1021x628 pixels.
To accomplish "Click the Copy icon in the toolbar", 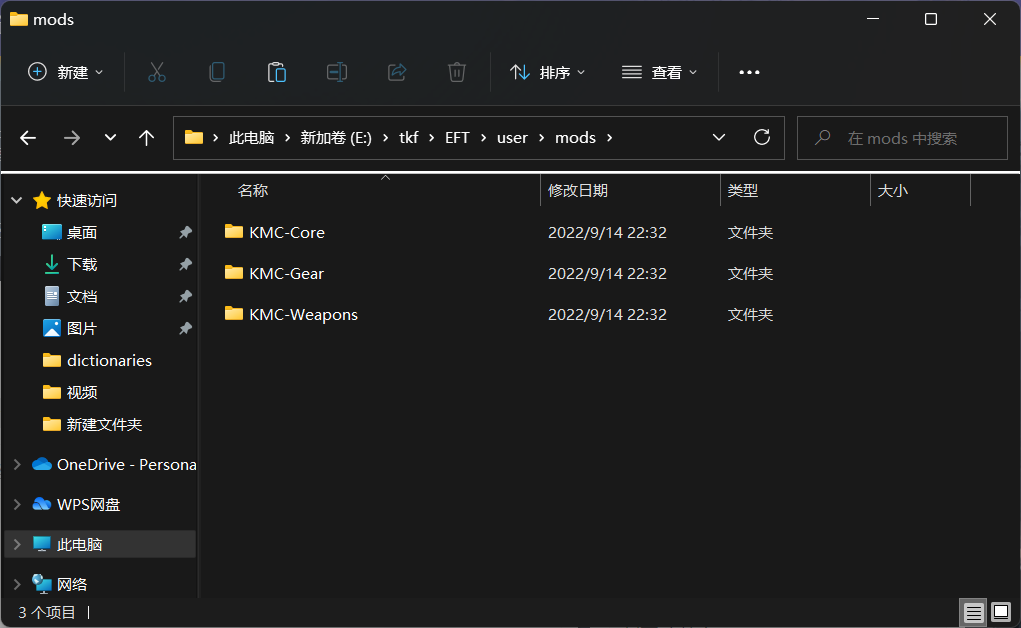I will [x=216, y=71].
